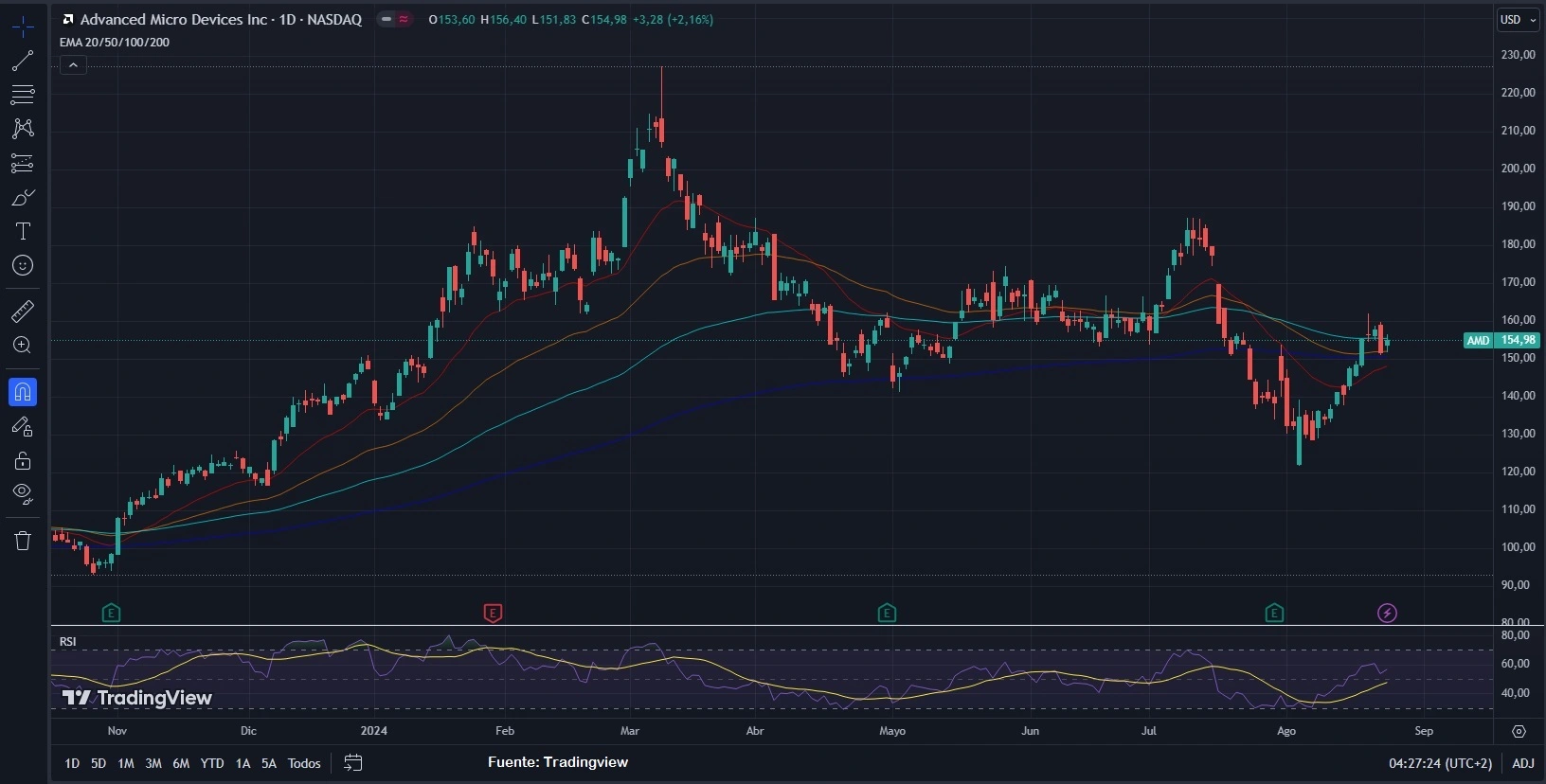This screenshot has width=1546, height=784.
Task: Activate the ruler measure tool
Action: [x=23, y=311]
